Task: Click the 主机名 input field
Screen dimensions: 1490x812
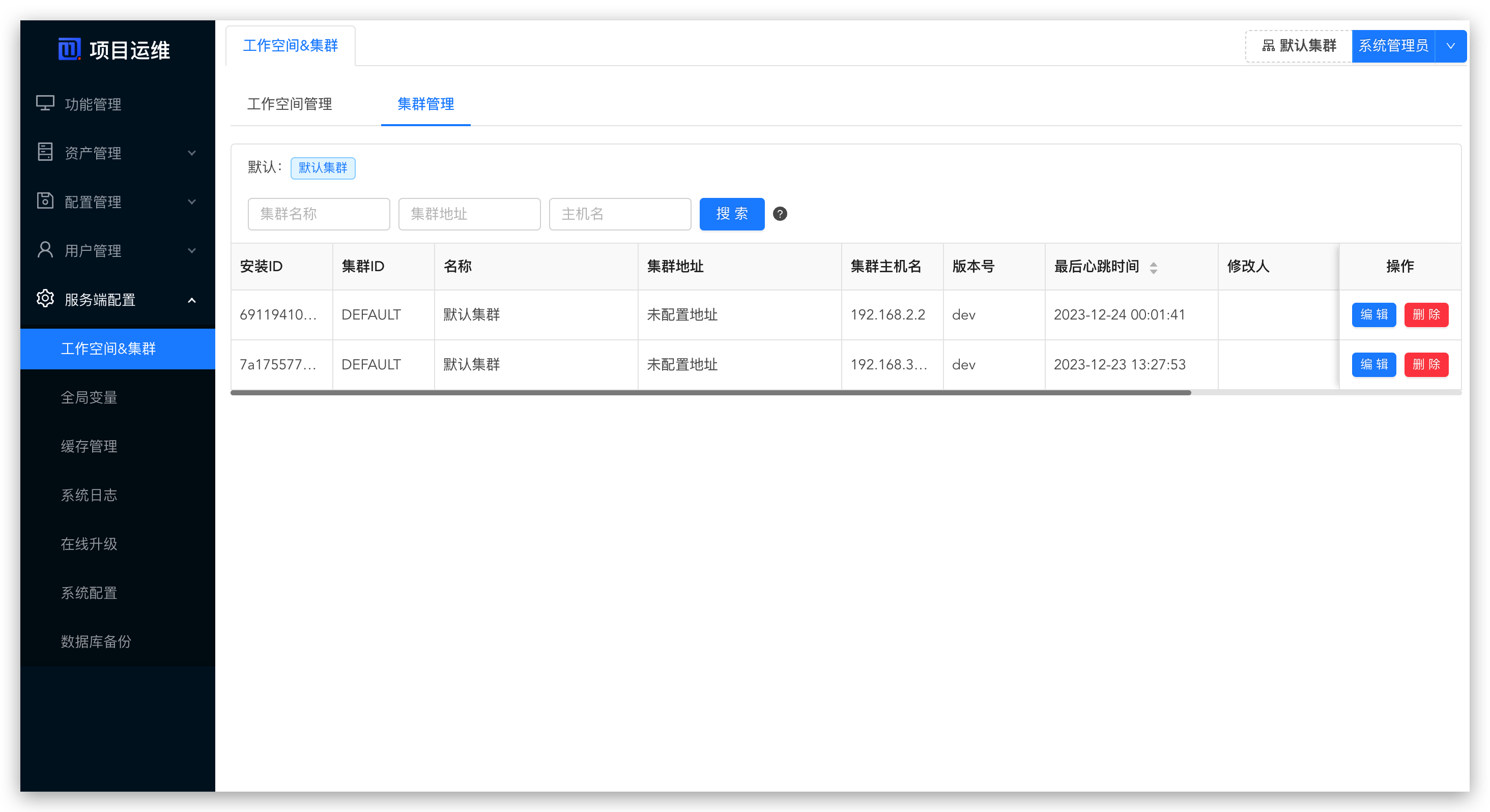Action: click(x=619, y=215)
